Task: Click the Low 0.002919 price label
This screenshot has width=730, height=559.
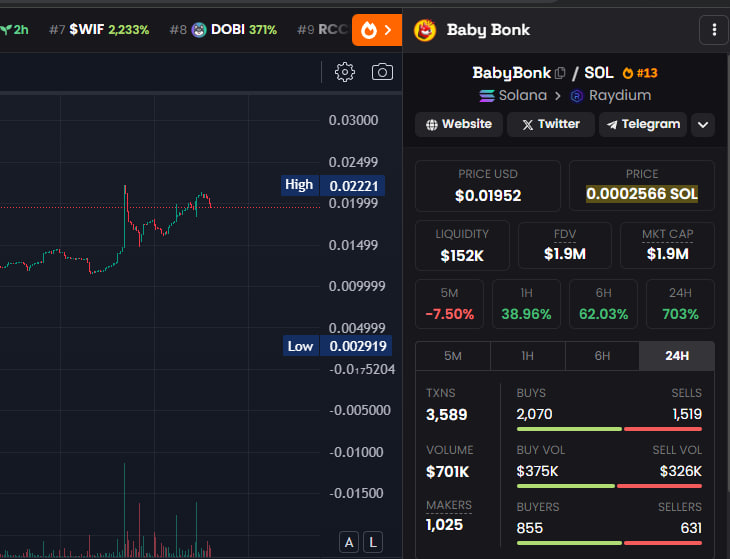Action: [337, 346]
